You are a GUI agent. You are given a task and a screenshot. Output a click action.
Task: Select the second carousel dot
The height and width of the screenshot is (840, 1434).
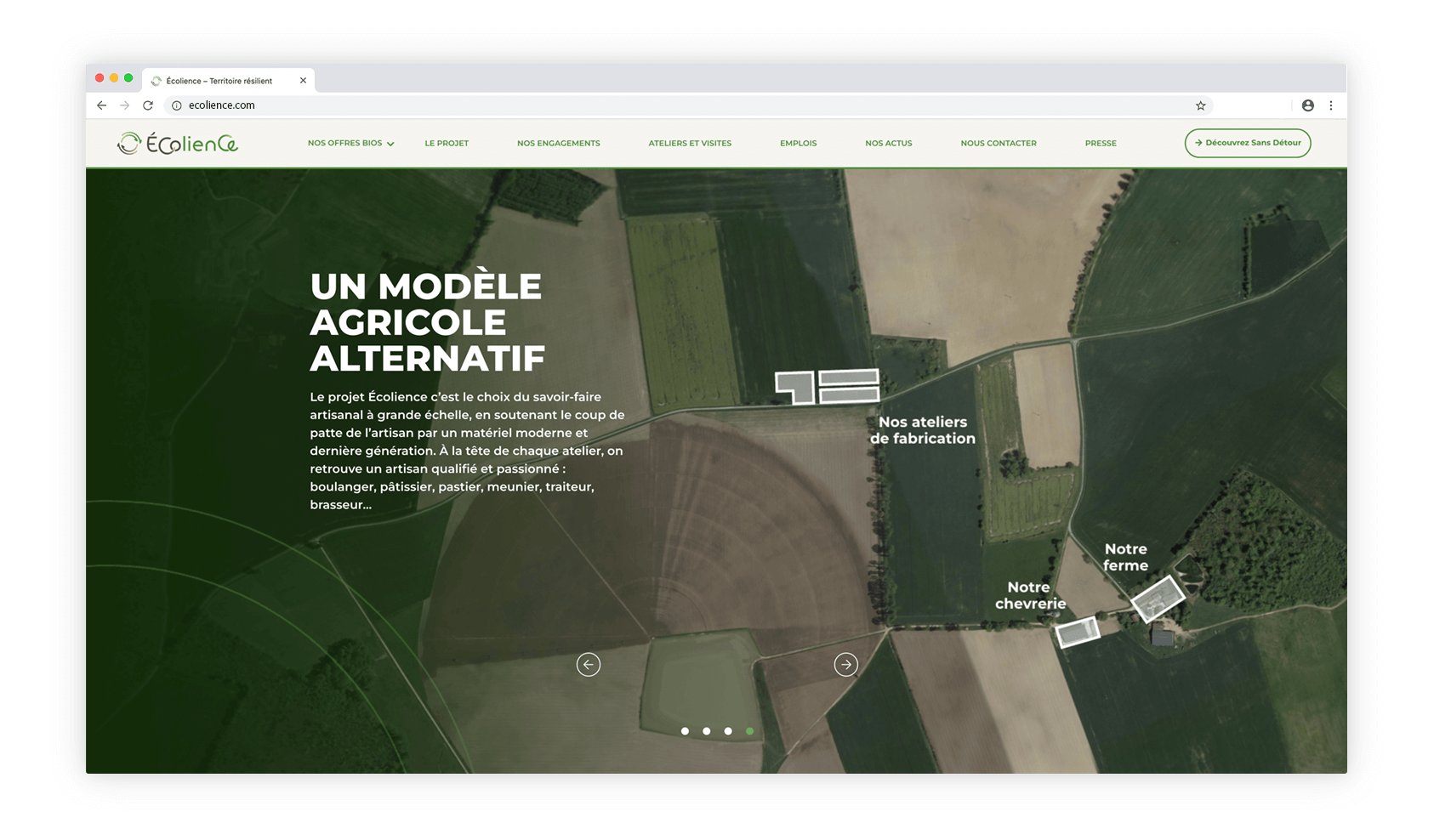pos(706,731)
